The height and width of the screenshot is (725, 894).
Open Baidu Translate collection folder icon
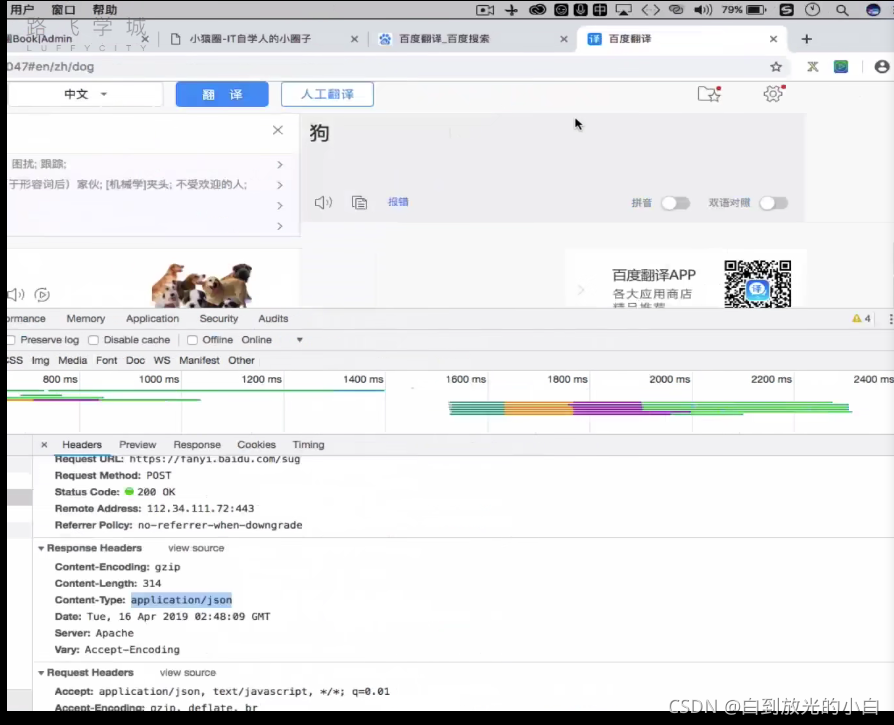[x=709, y=93]
